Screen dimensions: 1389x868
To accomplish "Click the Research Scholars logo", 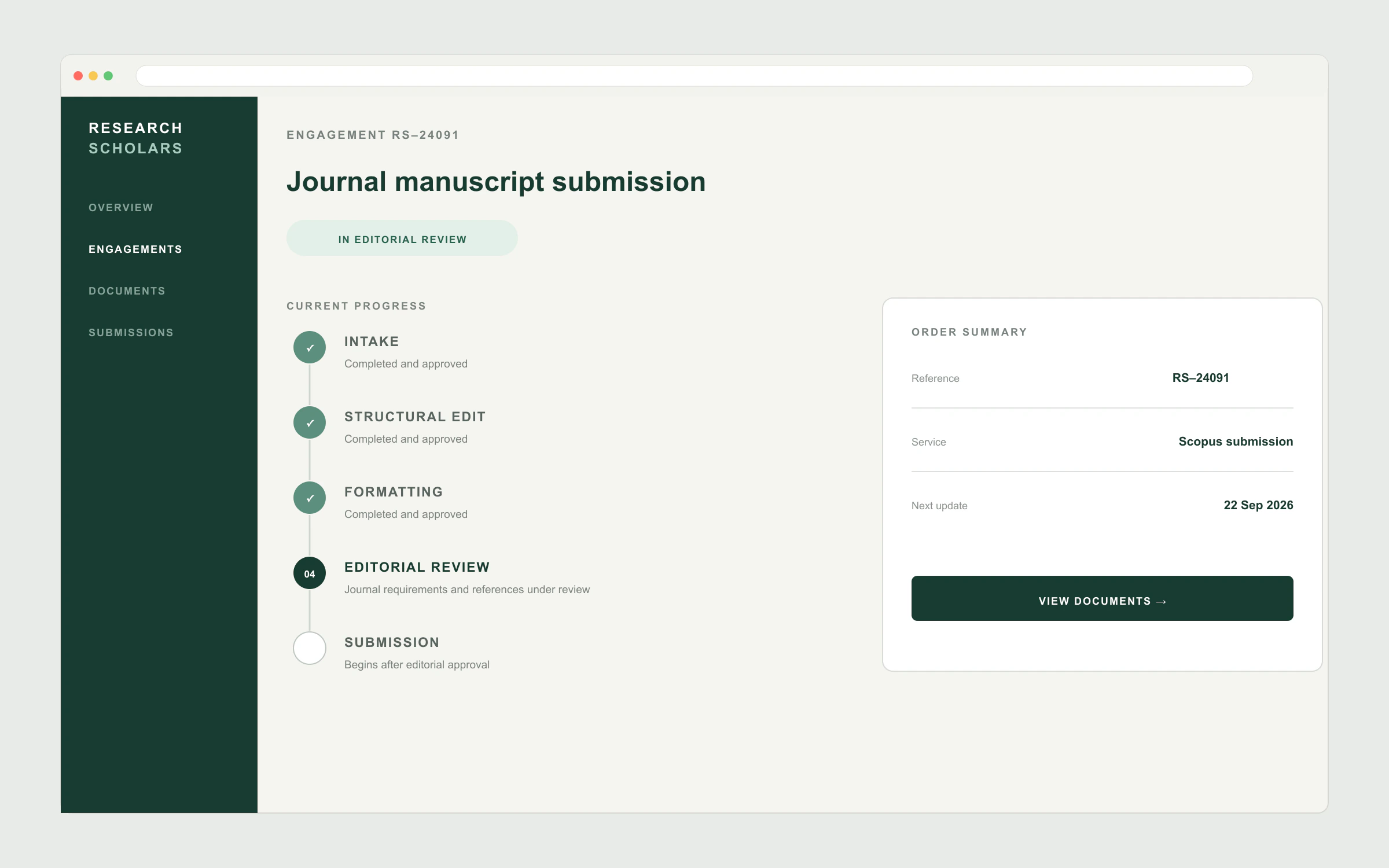I will pyautogui.click(x=136, y=138).
